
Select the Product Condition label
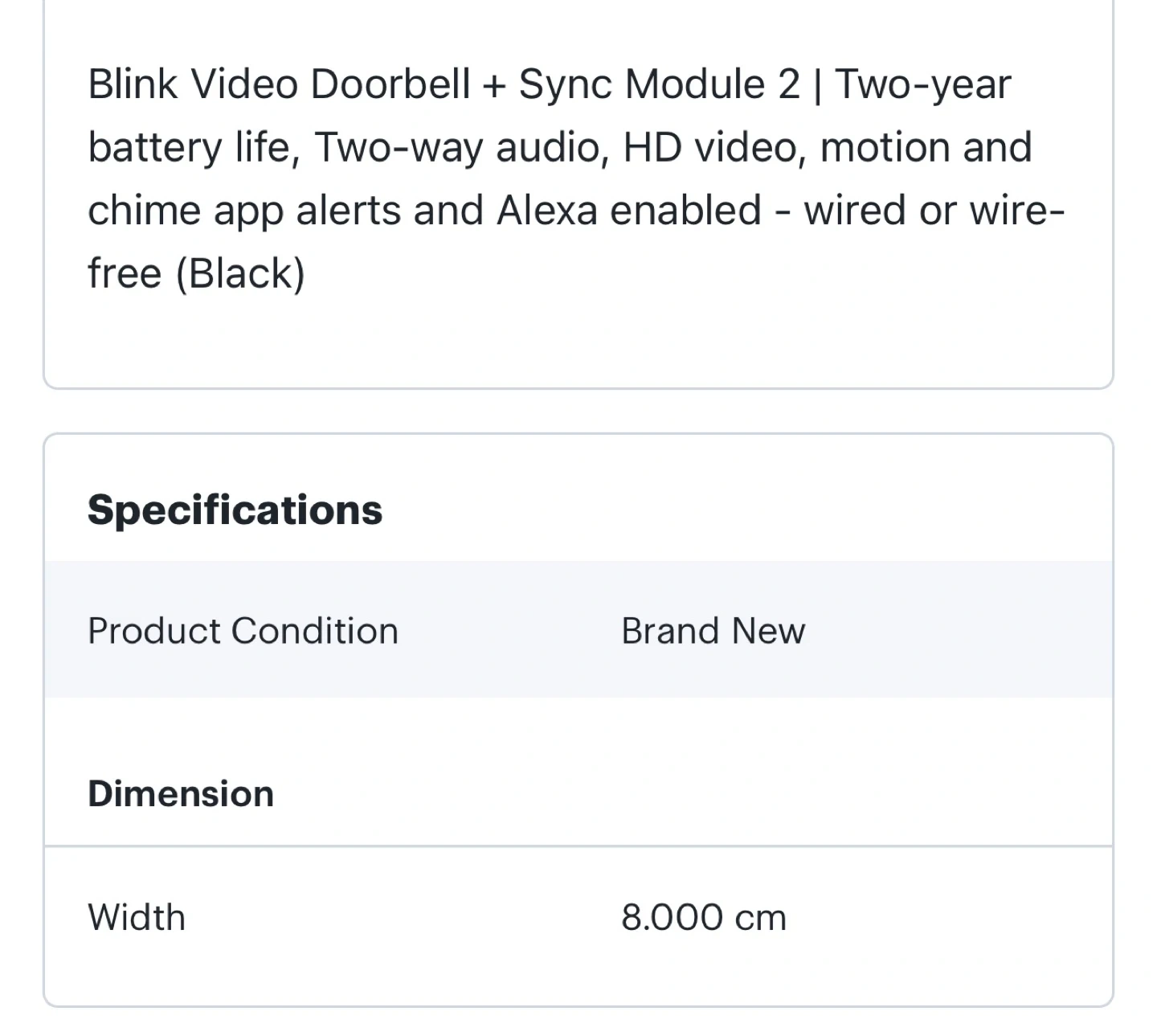tap(243, 631)
